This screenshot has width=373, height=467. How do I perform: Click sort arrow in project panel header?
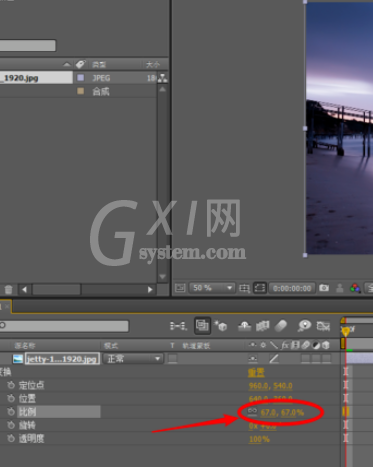pos(67,64)
